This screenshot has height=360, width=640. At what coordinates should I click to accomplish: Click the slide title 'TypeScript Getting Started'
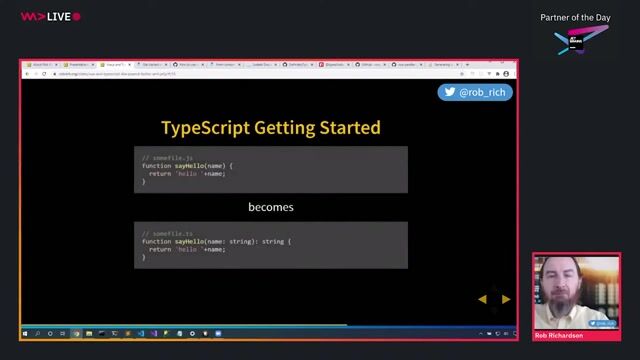(x=271, y=128)
